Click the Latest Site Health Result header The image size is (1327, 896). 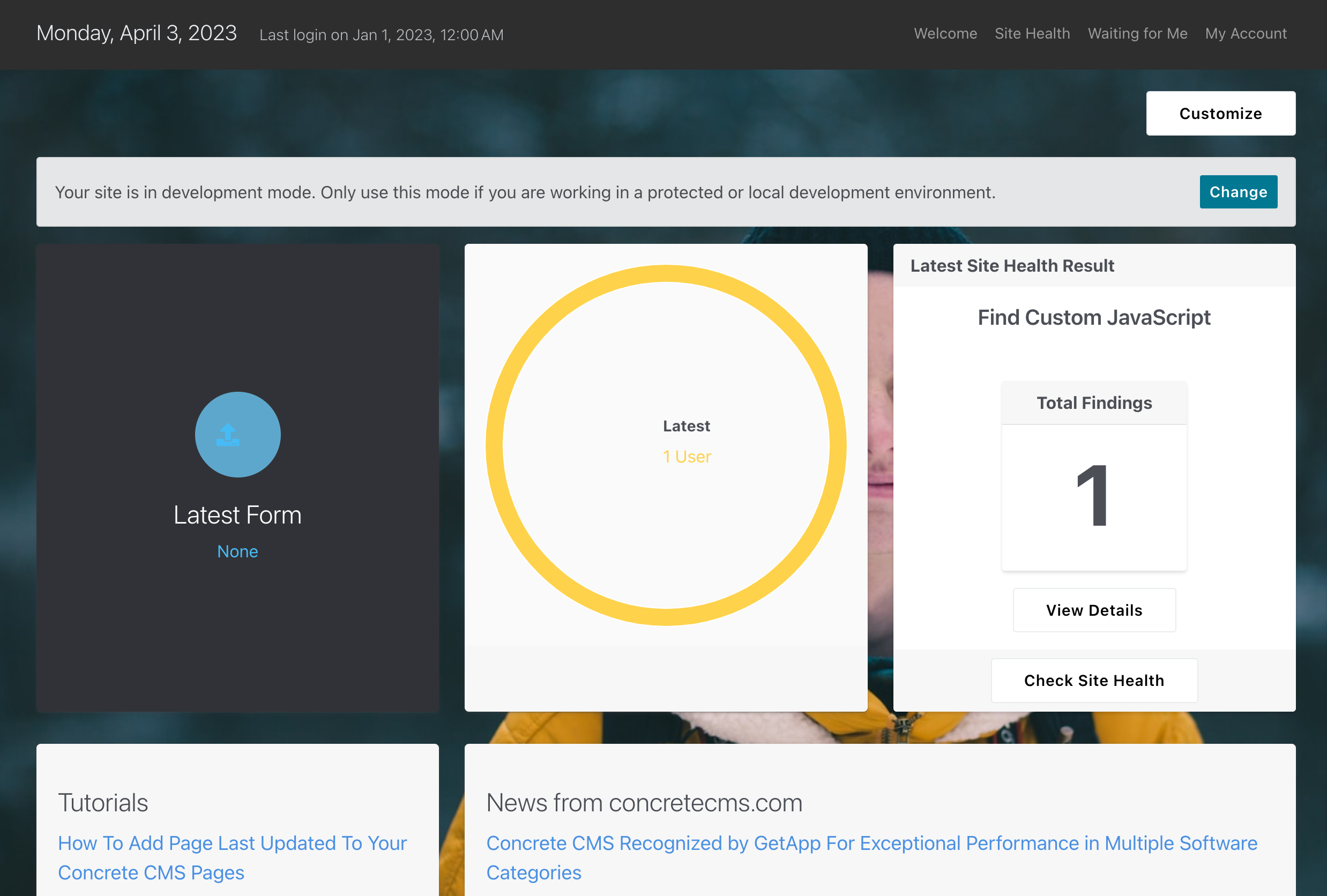[1012, 266]
